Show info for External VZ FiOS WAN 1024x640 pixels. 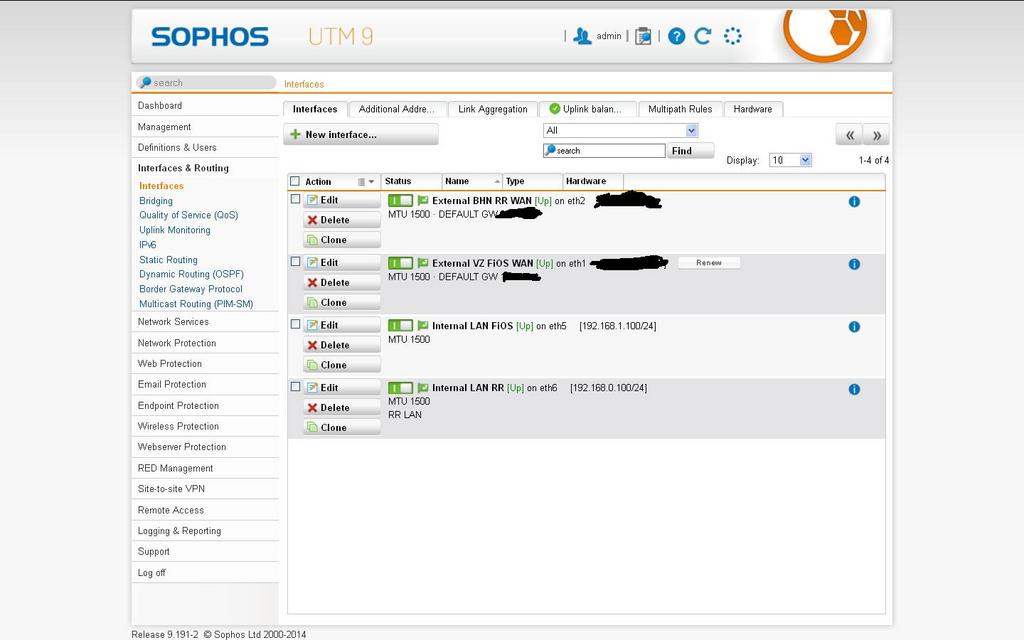[854, 264]
